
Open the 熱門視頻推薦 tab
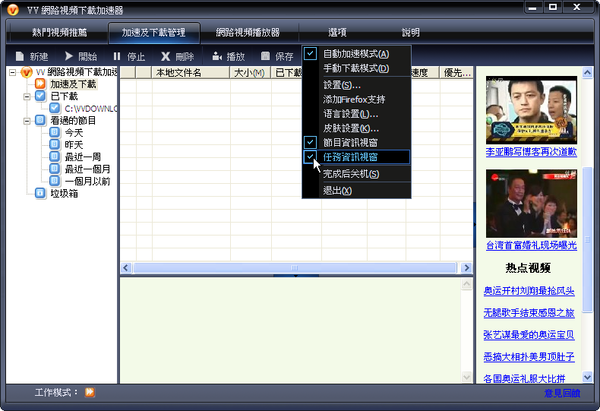coord(60,33)
